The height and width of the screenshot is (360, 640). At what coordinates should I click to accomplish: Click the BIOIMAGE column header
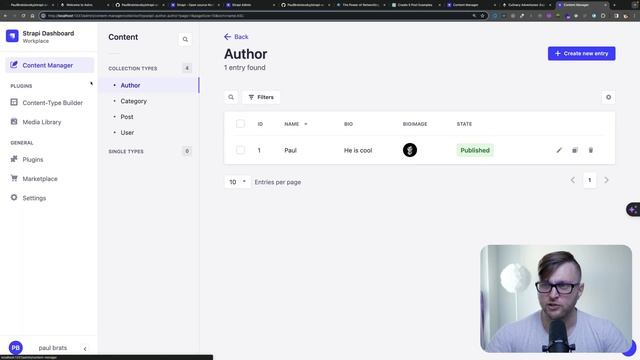415,124
